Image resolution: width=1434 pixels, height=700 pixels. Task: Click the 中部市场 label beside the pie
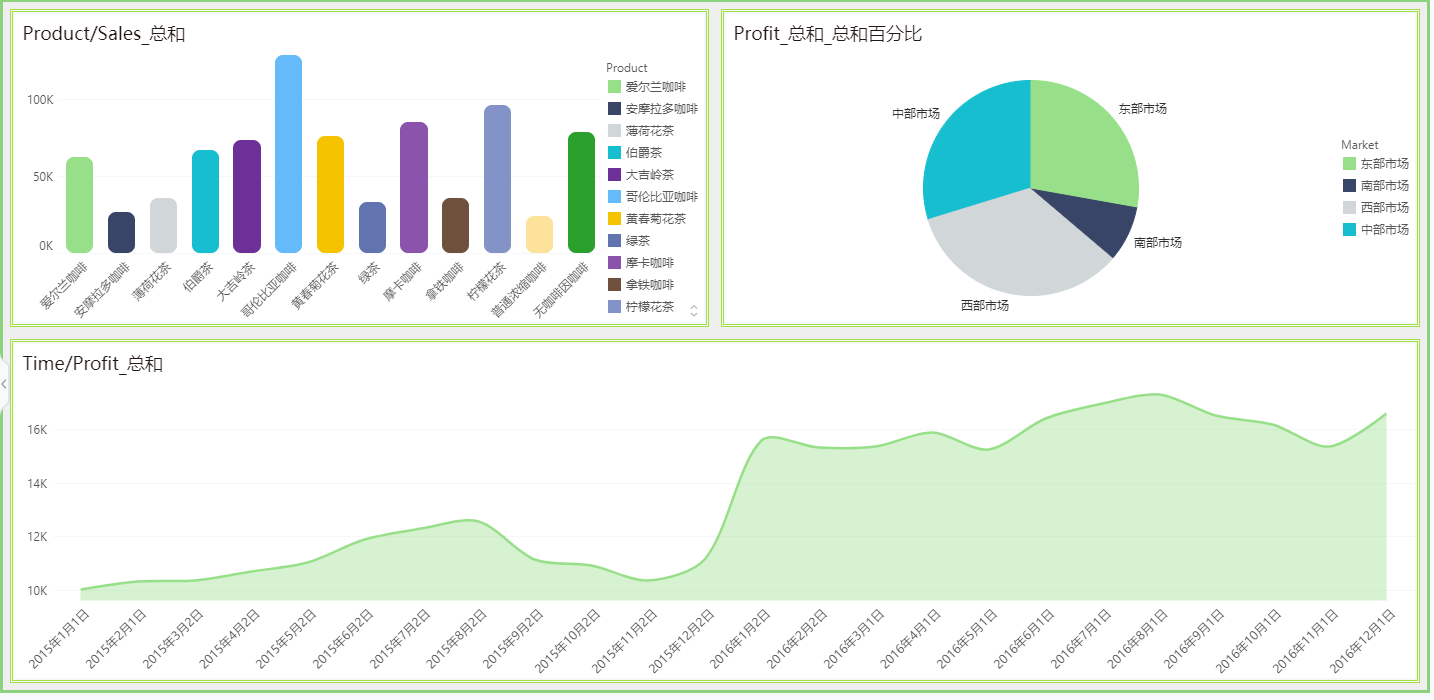tap(915, 114)
